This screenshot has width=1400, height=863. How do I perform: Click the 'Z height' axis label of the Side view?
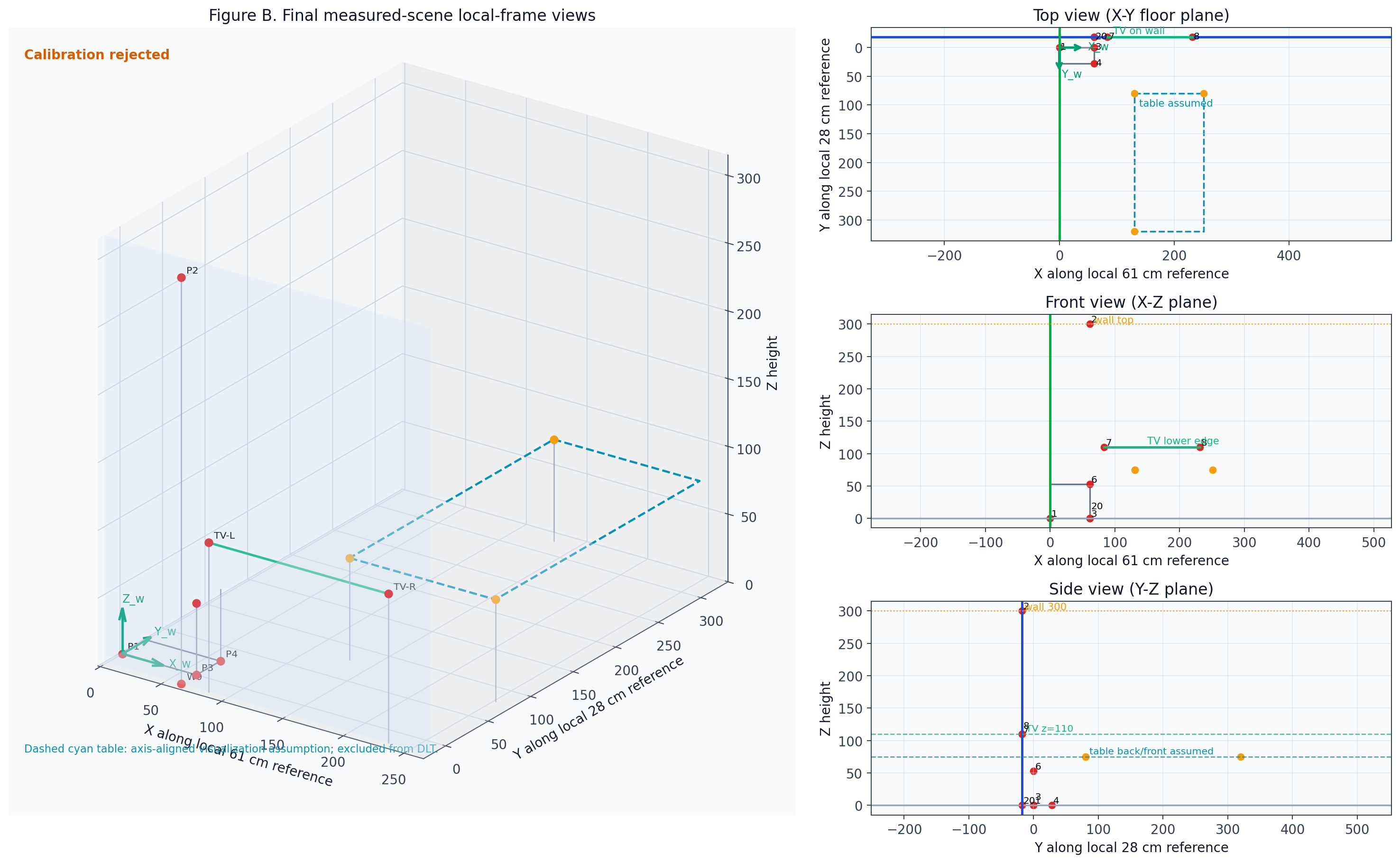[x=825, y=708]
